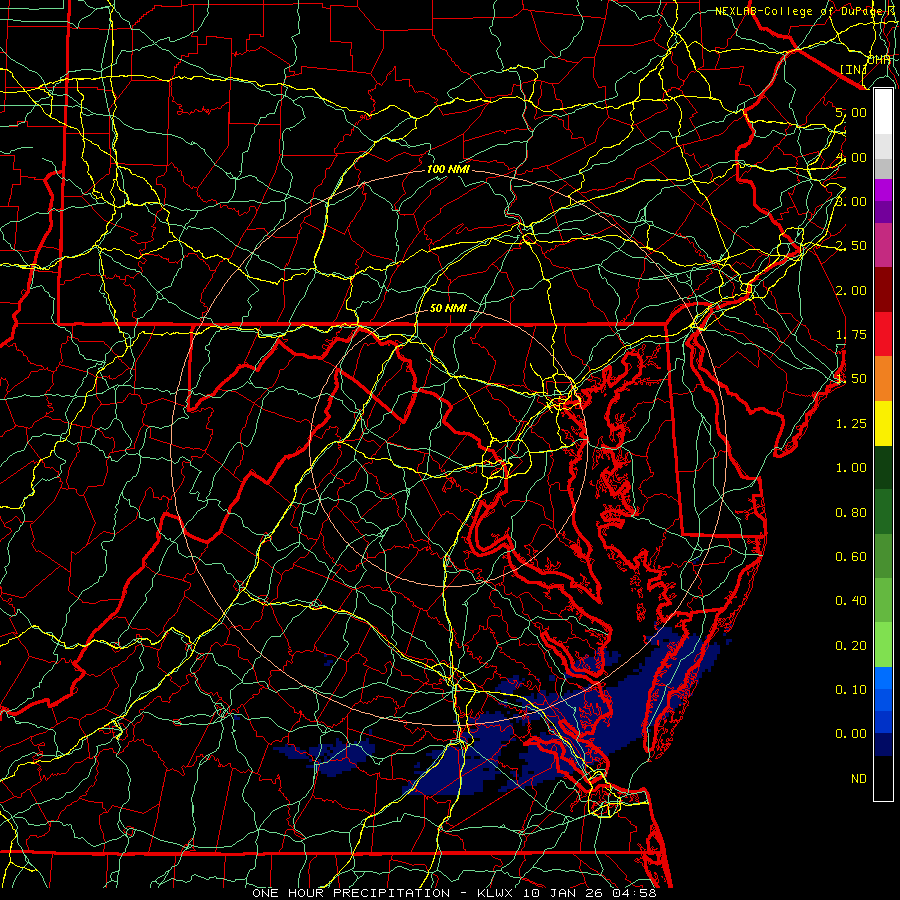Click the 2.50 legend value

pyautogui.click(x=851, y=246)
